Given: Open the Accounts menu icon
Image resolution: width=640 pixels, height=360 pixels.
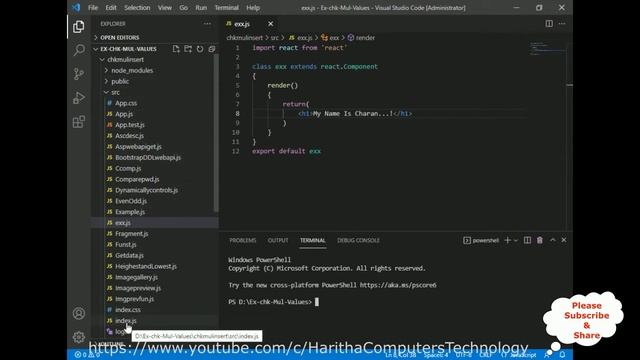Looking at the screenshot, I should [79, 313].
